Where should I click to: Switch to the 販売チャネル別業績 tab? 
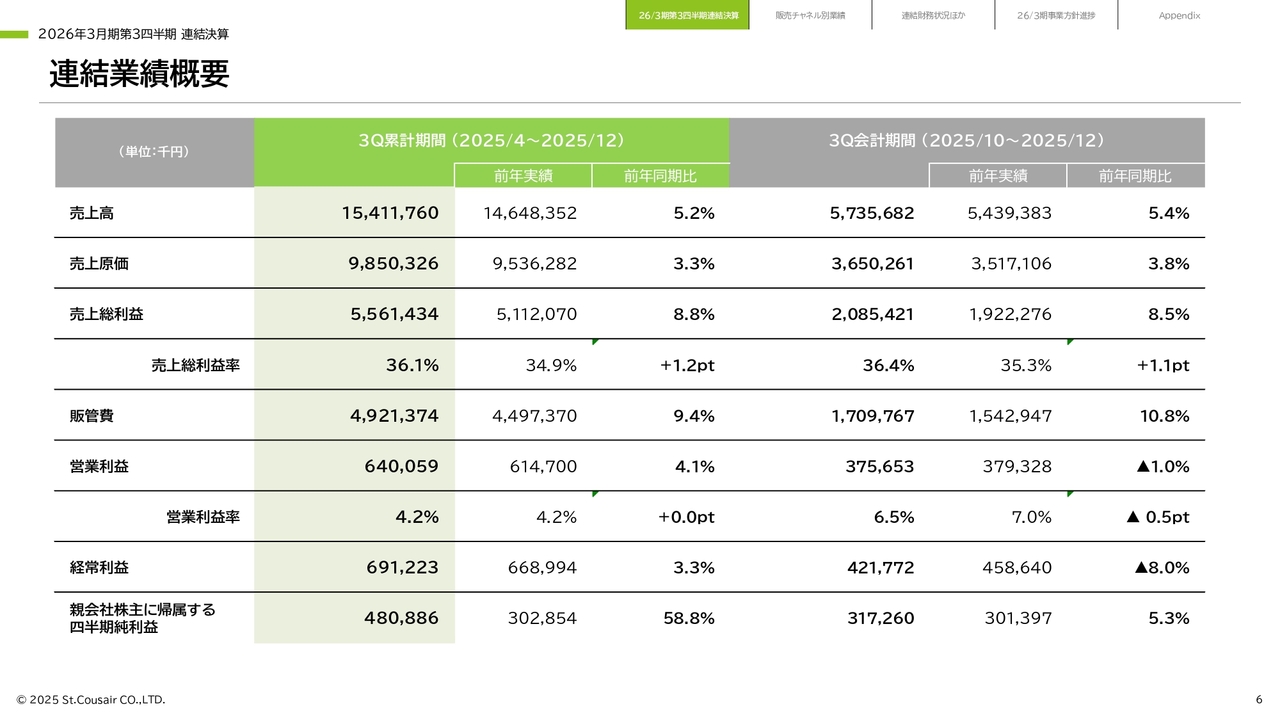[810, 15]
